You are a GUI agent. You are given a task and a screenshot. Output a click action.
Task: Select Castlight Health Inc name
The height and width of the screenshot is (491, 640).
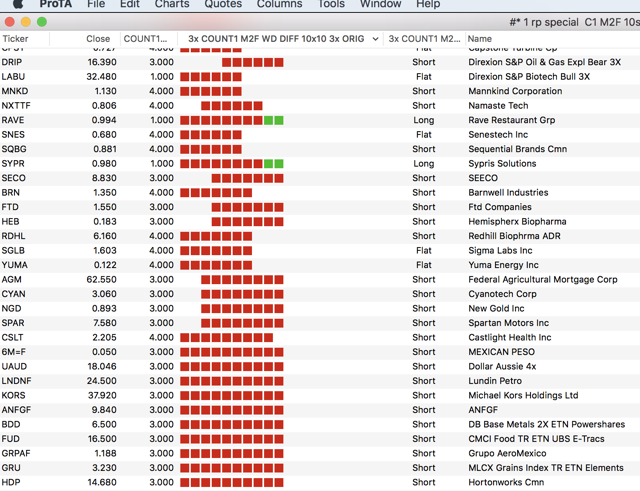click(510, 338)
